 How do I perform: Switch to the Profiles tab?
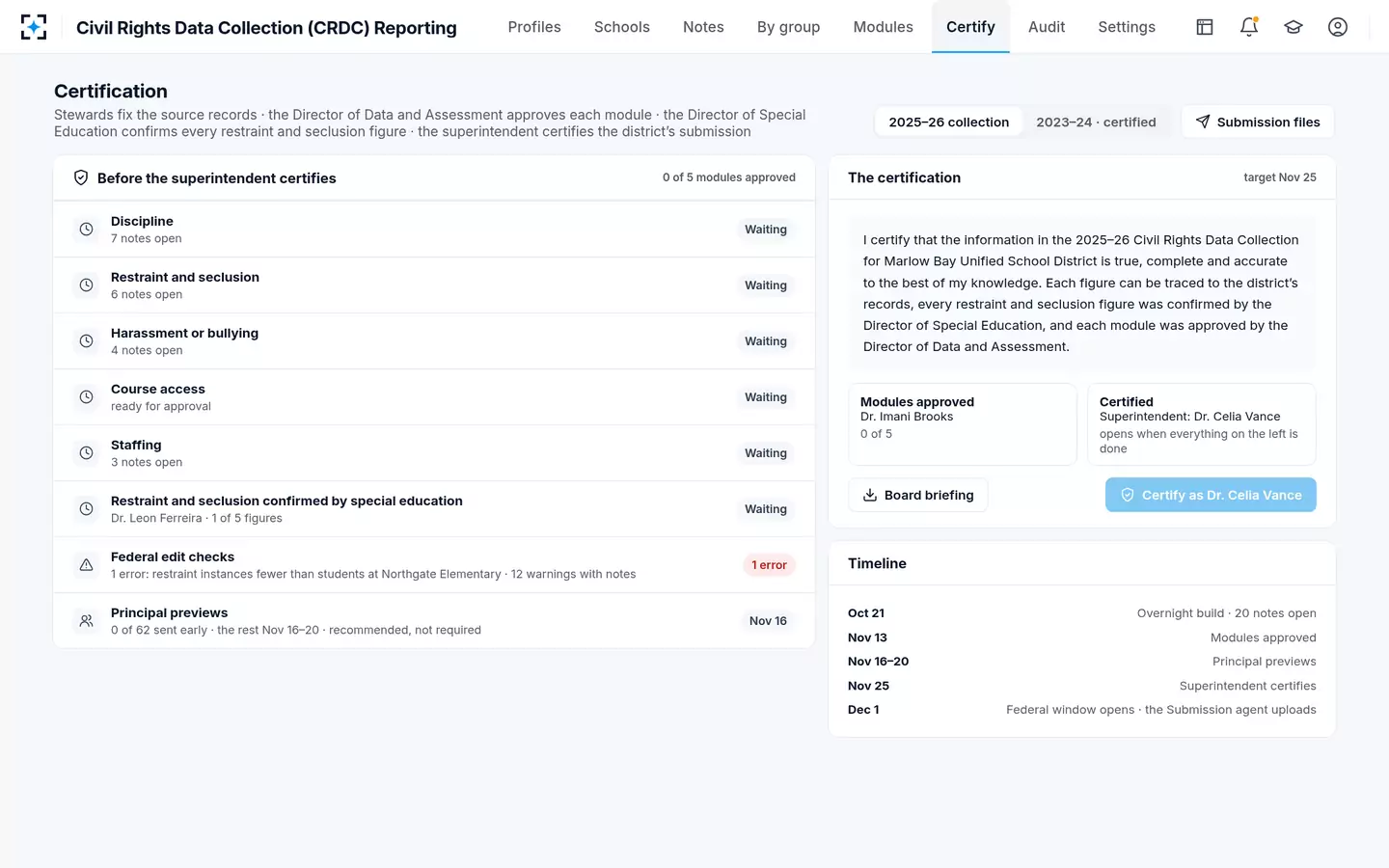534,27
